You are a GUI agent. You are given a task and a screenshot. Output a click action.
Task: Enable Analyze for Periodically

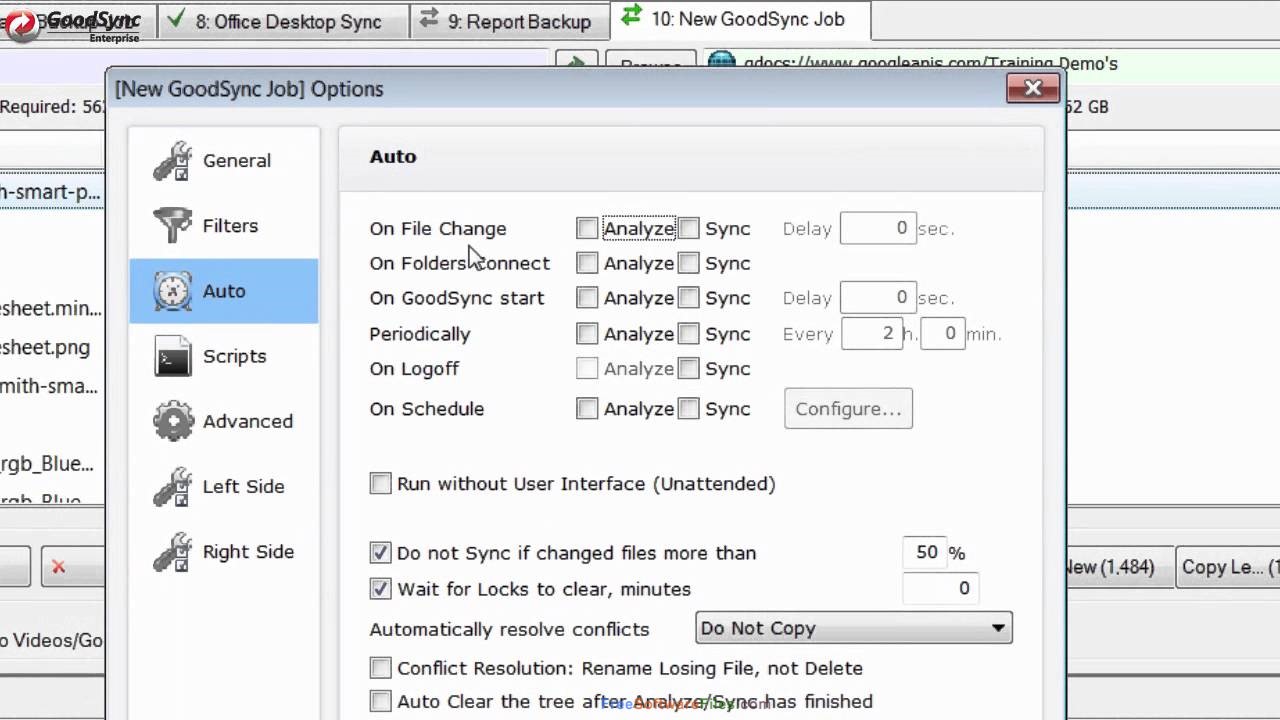(587, 334)
